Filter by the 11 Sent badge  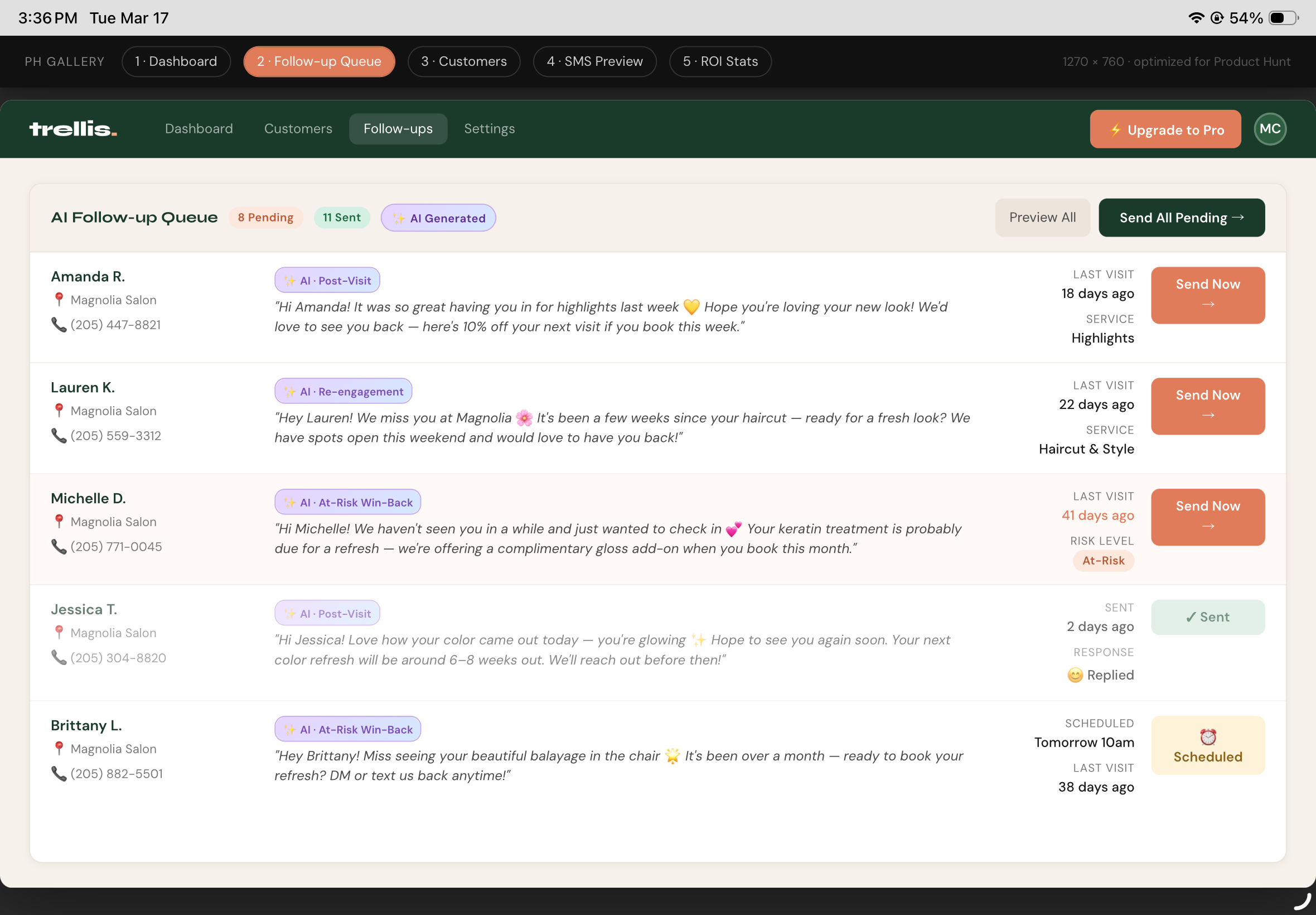341,218
